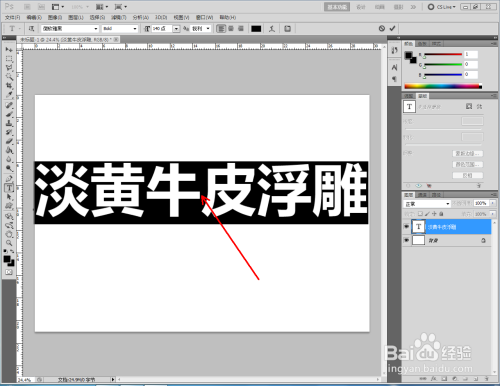
Task: Open the 帮助(H) menu
Action: (x=228, y=17)
